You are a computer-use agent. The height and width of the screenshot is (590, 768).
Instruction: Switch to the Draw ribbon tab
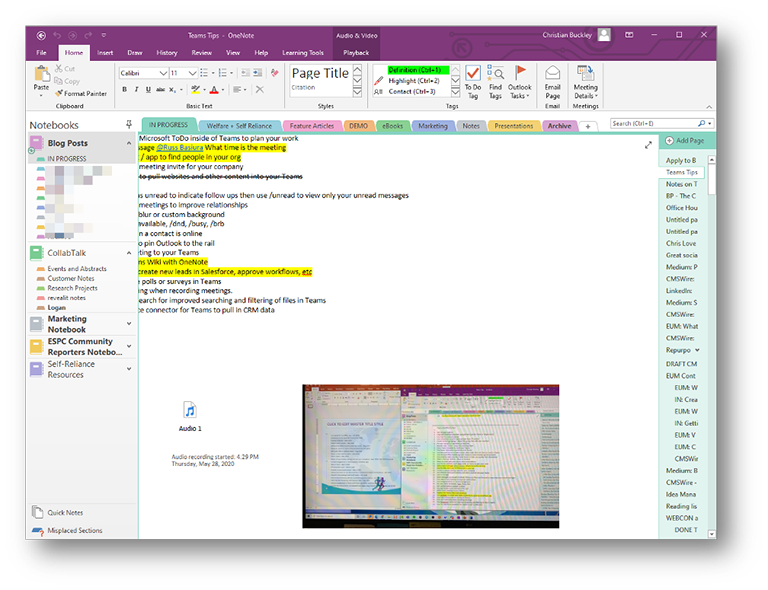click(x=135, y=52)
